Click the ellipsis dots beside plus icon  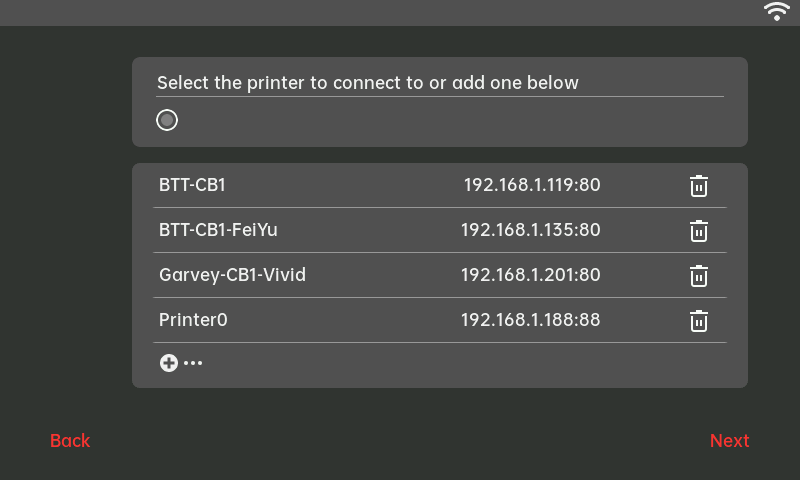click(193, 363)
